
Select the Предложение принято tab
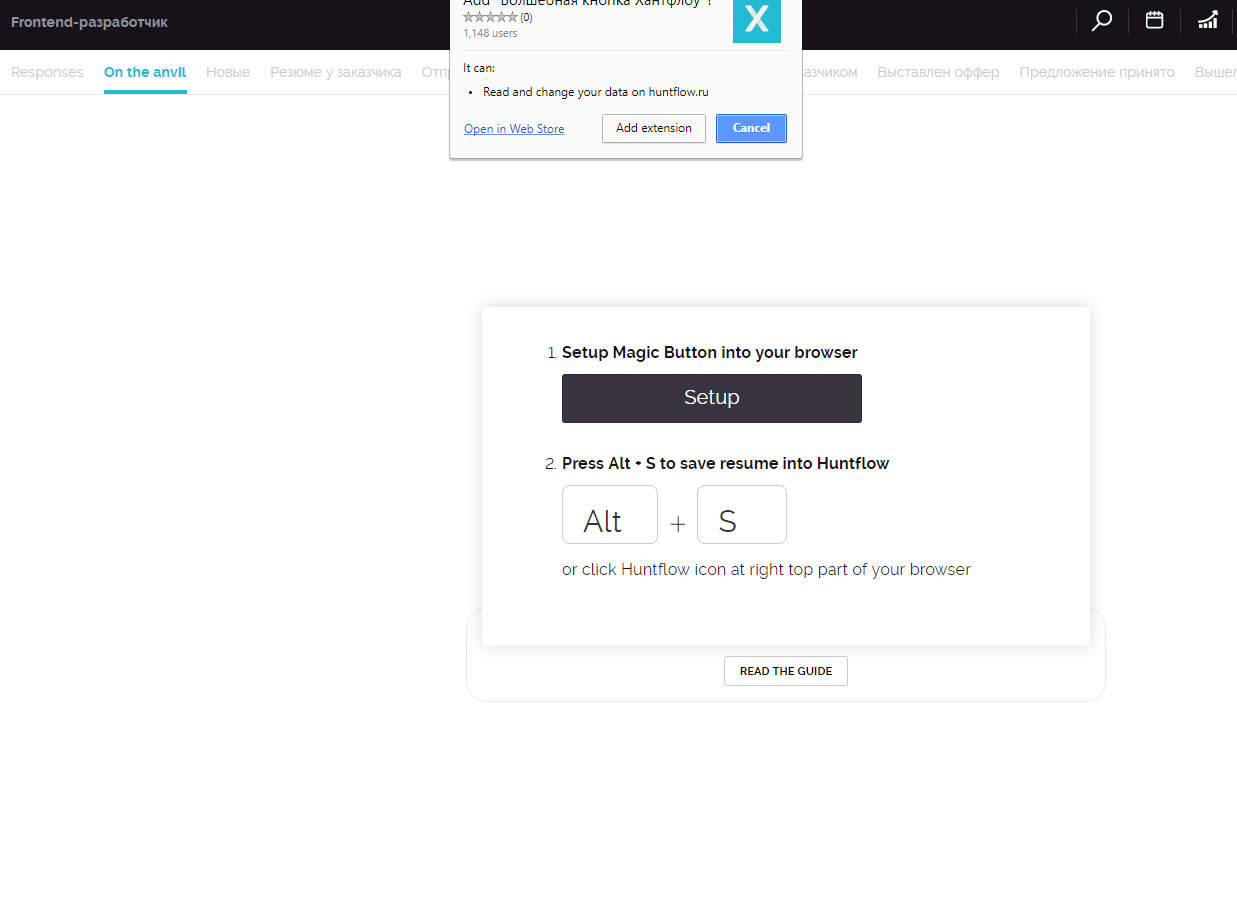(1097, 72)
